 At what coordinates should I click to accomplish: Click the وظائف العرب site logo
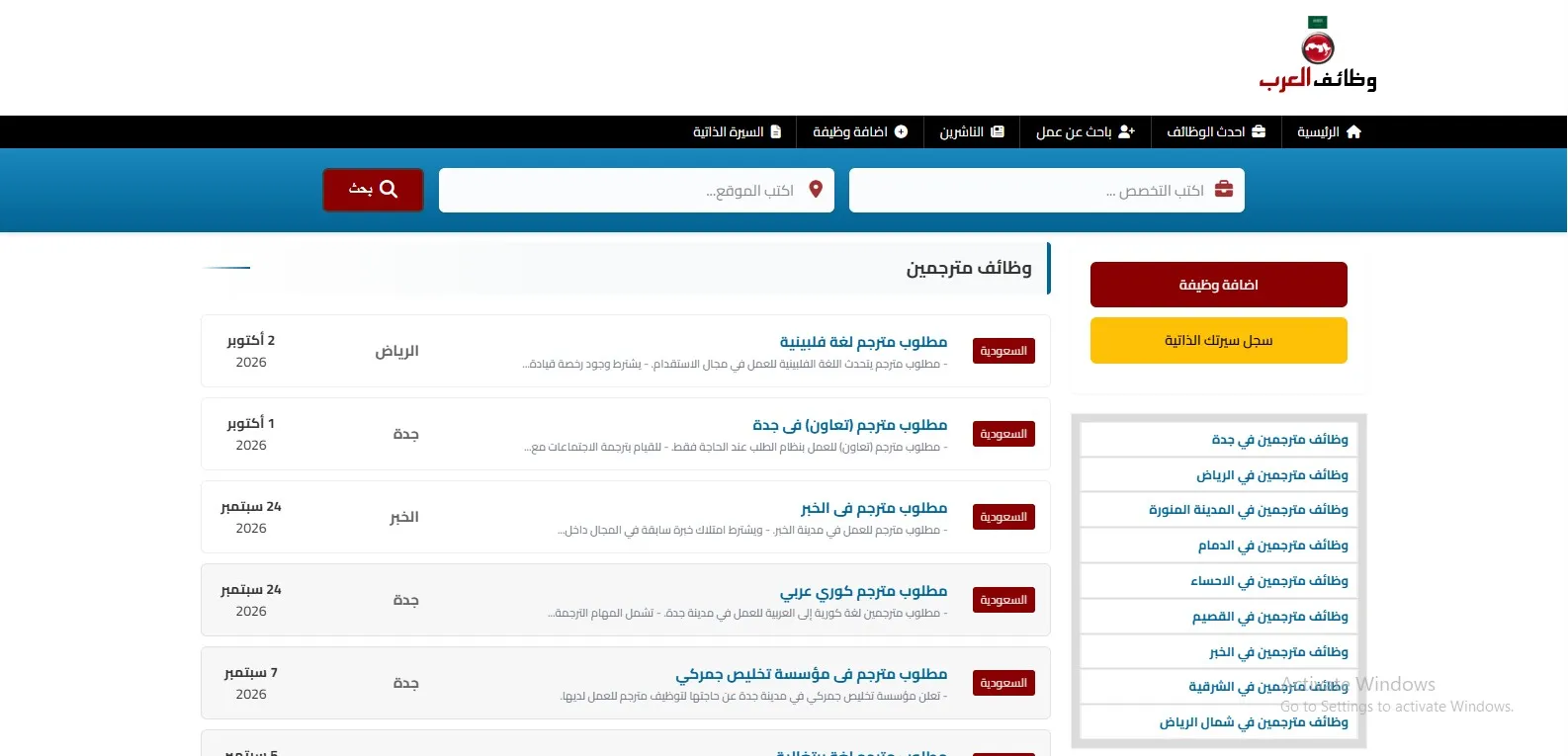1317,55
